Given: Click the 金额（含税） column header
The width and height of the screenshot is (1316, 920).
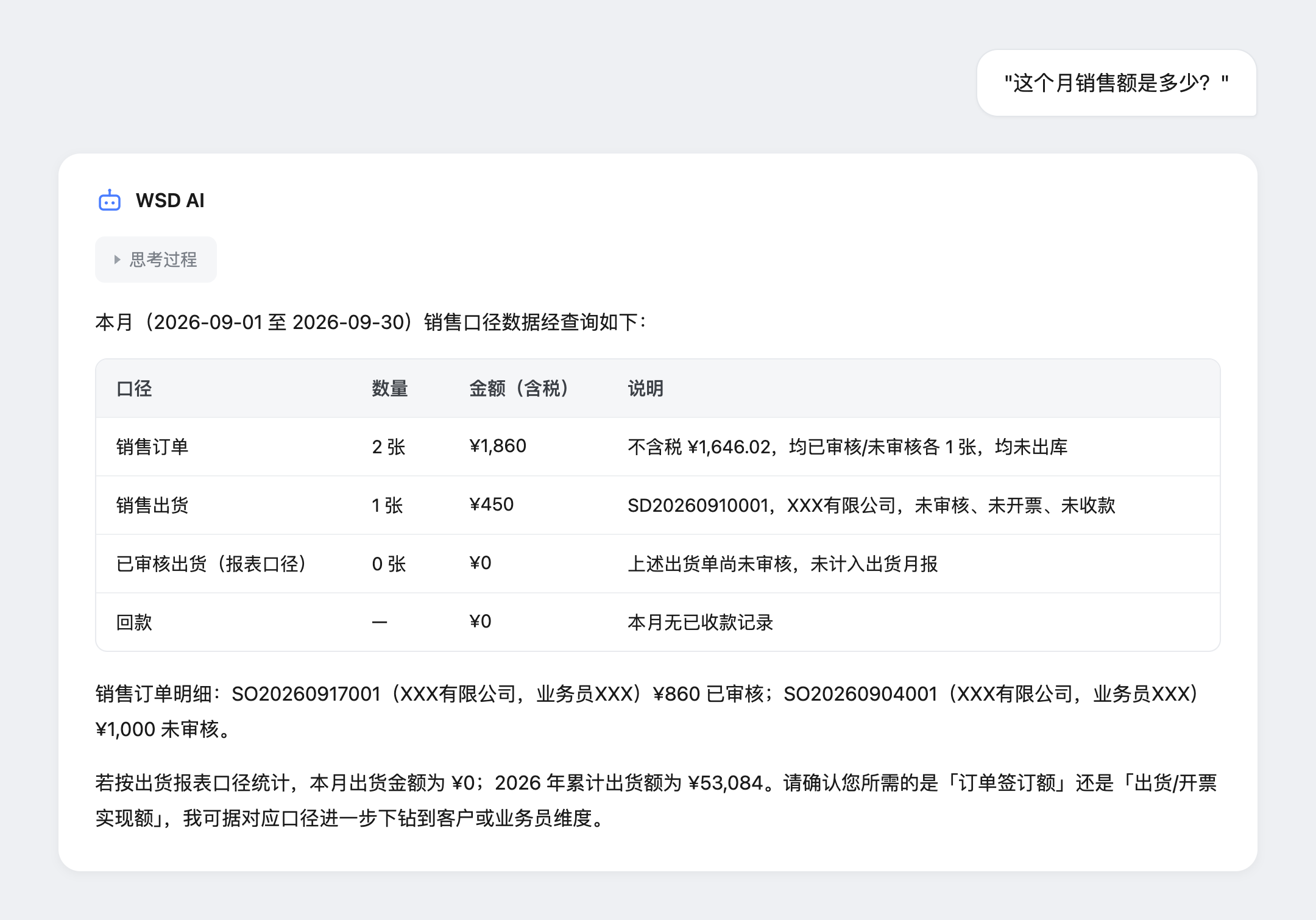Looking at the screenshot, I should pos(519,388).
